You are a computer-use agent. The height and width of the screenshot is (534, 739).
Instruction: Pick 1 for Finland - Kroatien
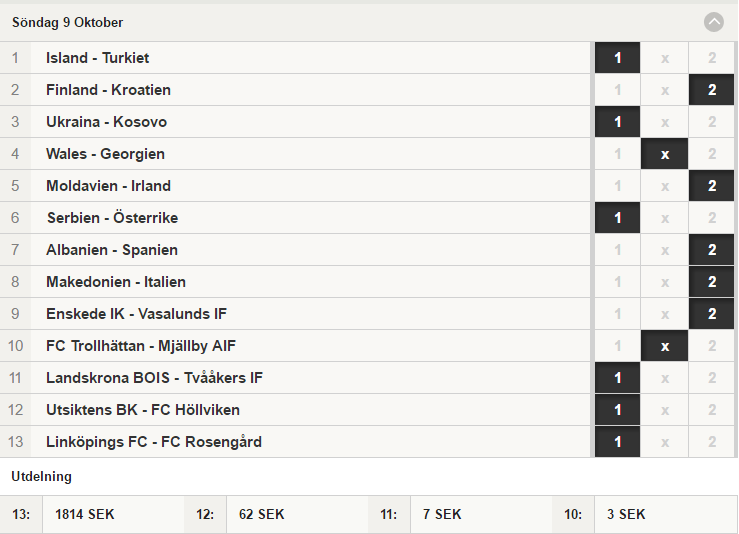click(617, 90)
